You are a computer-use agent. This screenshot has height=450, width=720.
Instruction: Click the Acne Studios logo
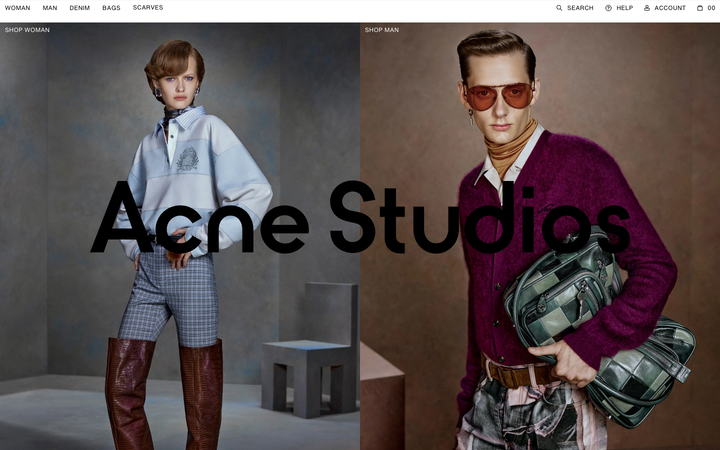point(360,217)
